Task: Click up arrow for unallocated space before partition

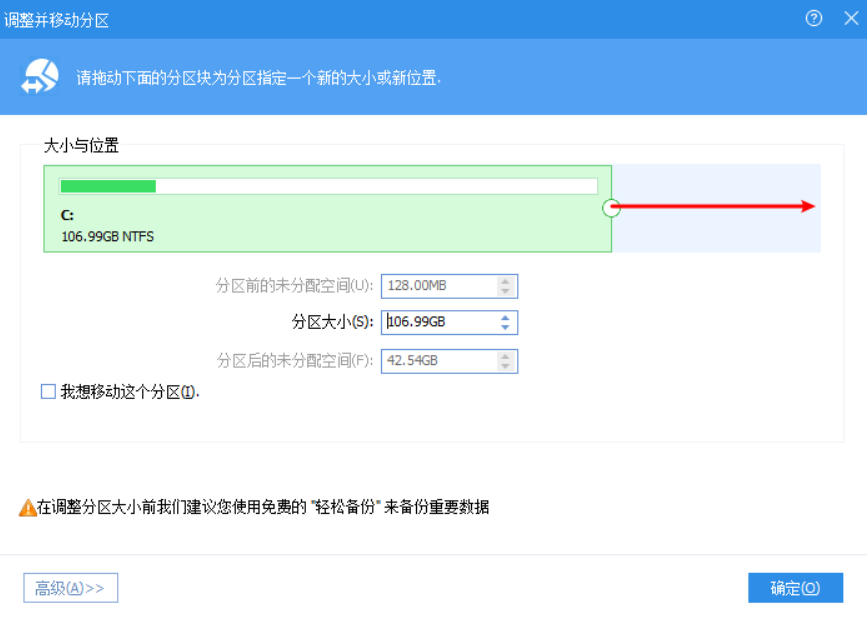Action: click(505, 281)
